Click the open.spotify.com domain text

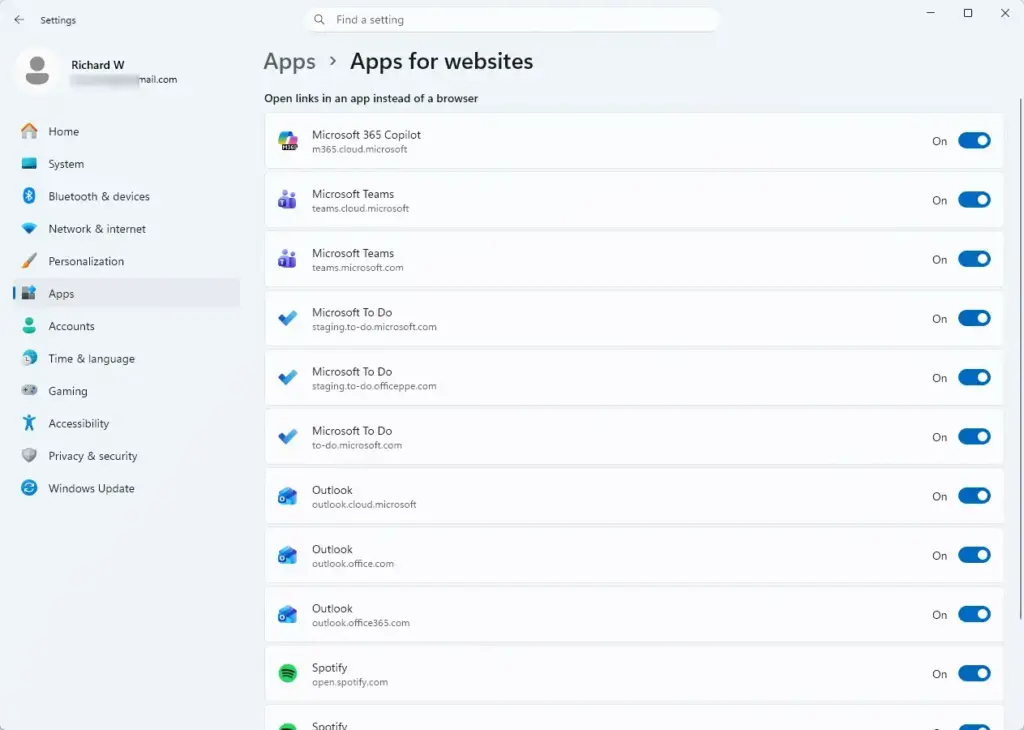pos(349,682)
